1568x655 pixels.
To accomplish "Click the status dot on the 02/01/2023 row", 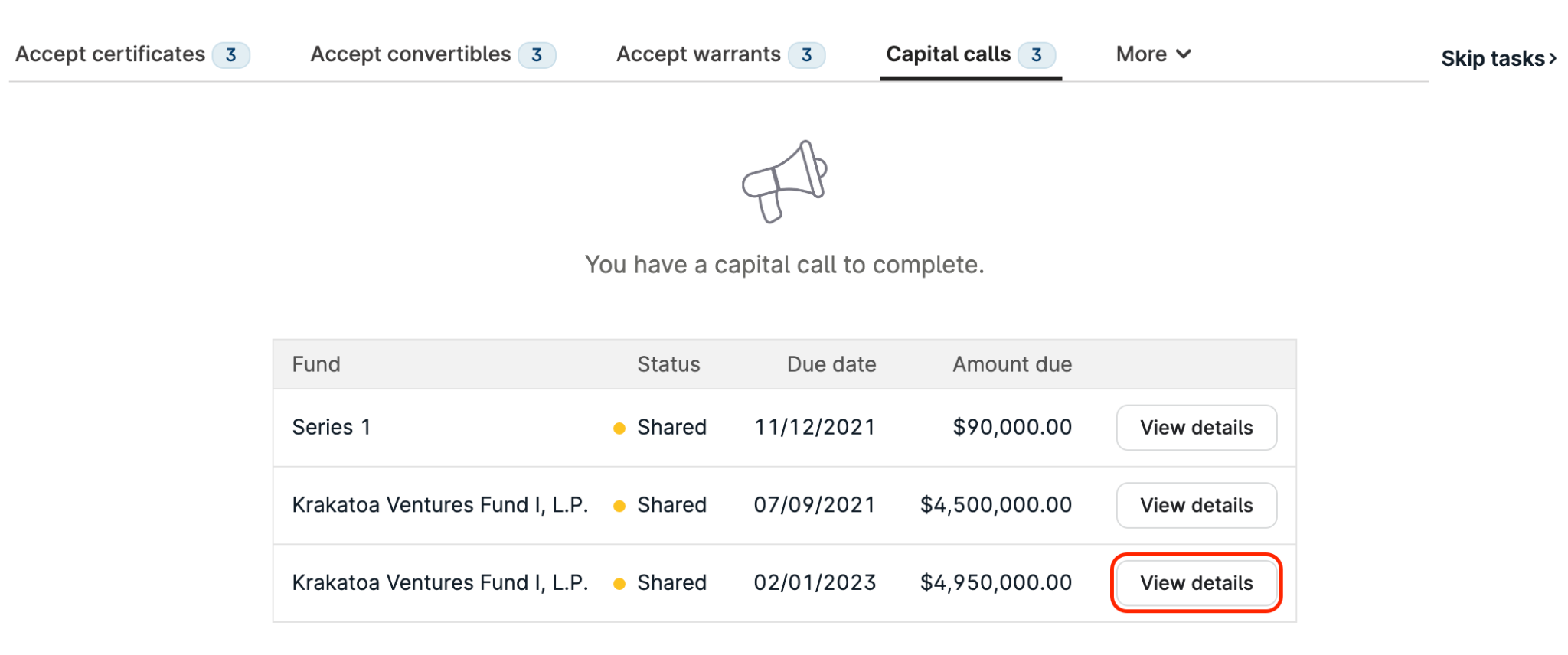I will [619, 583].
